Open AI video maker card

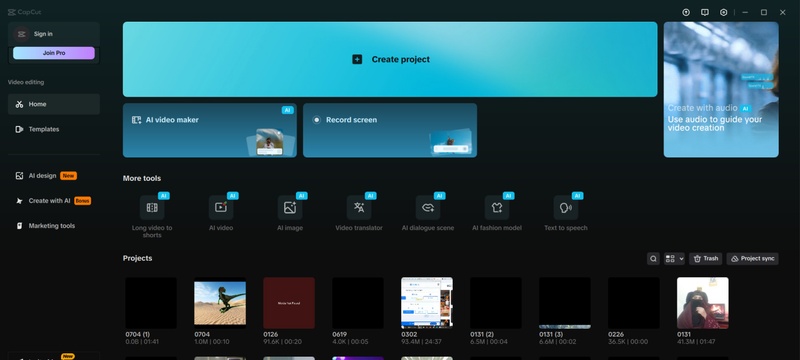(x=210, y=130)
